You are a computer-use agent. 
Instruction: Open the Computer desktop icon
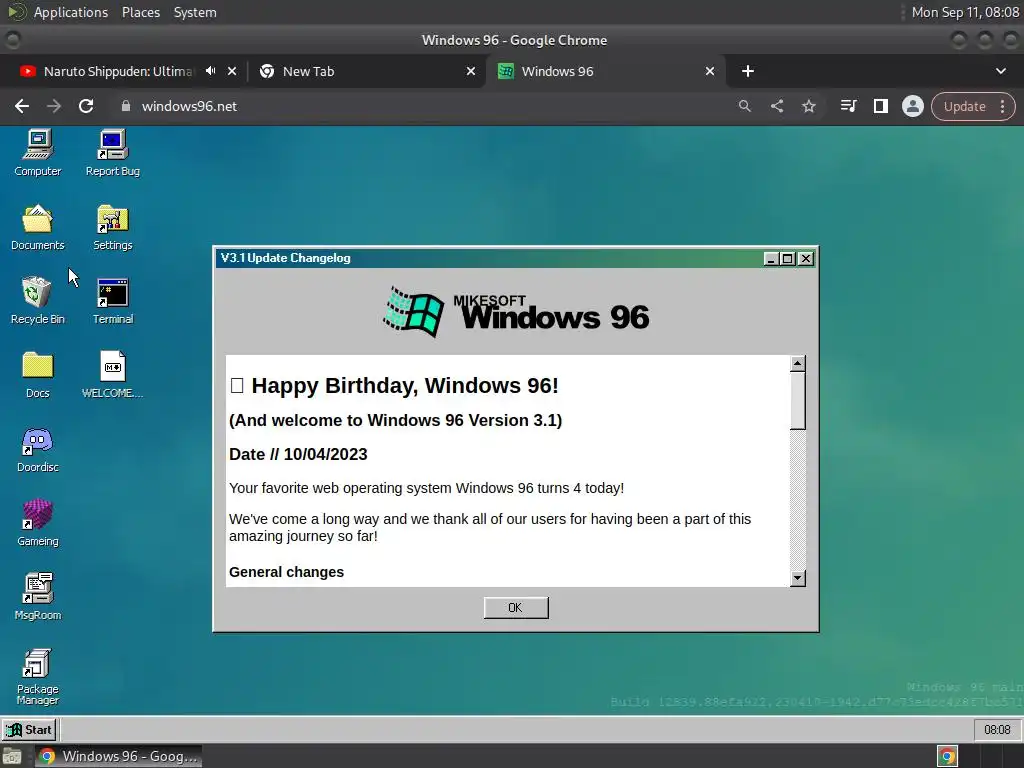[37, 153]
